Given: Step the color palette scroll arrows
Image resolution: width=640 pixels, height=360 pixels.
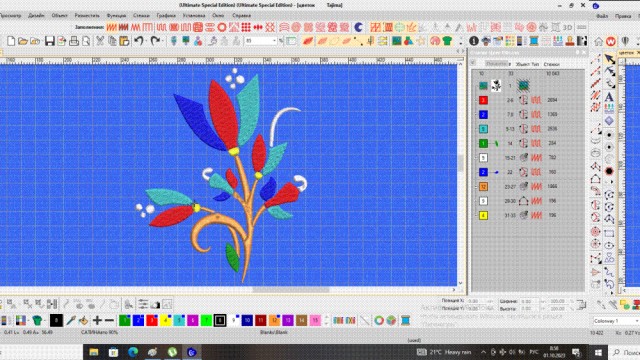Looking at the screenshot, I should pyautogui.click(x=326, y=320).
